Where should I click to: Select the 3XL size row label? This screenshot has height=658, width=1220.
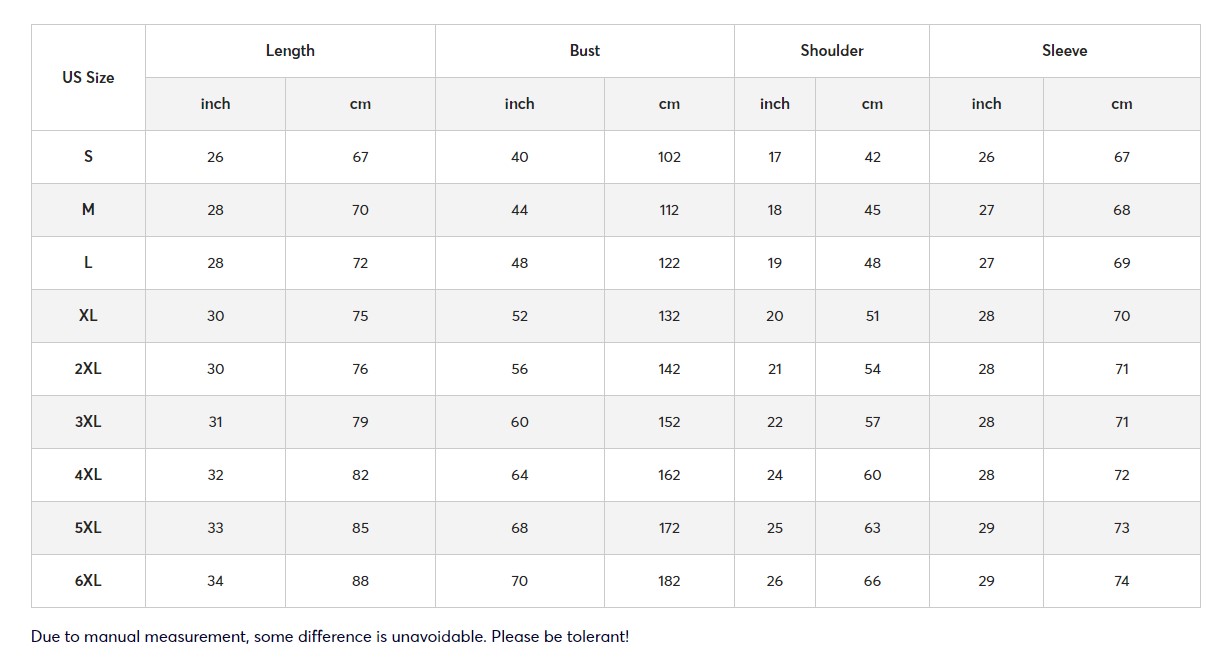pos(88,421)
